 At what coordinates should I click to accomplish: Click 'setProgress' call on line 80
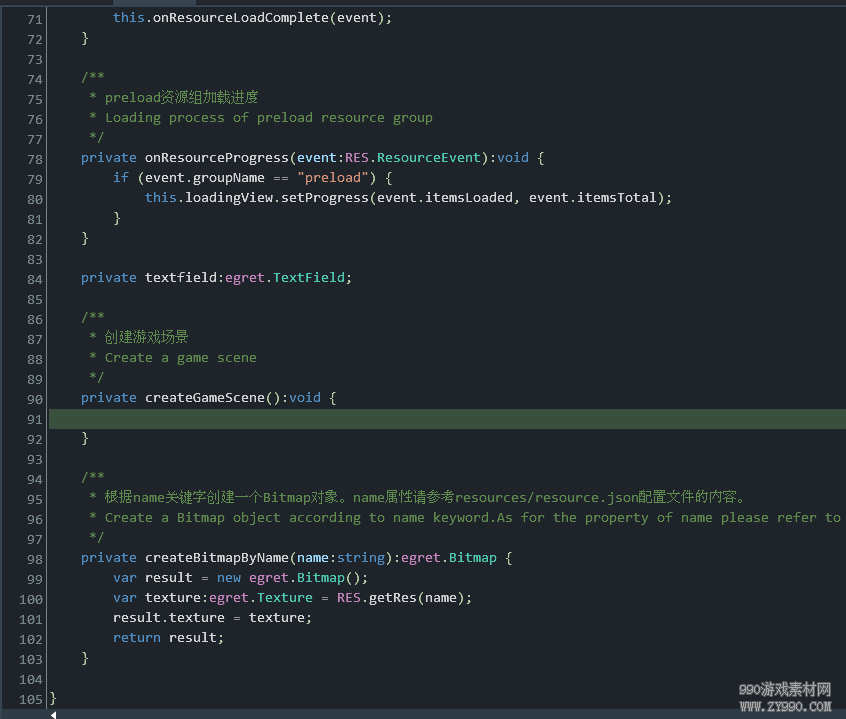point(325,197)
